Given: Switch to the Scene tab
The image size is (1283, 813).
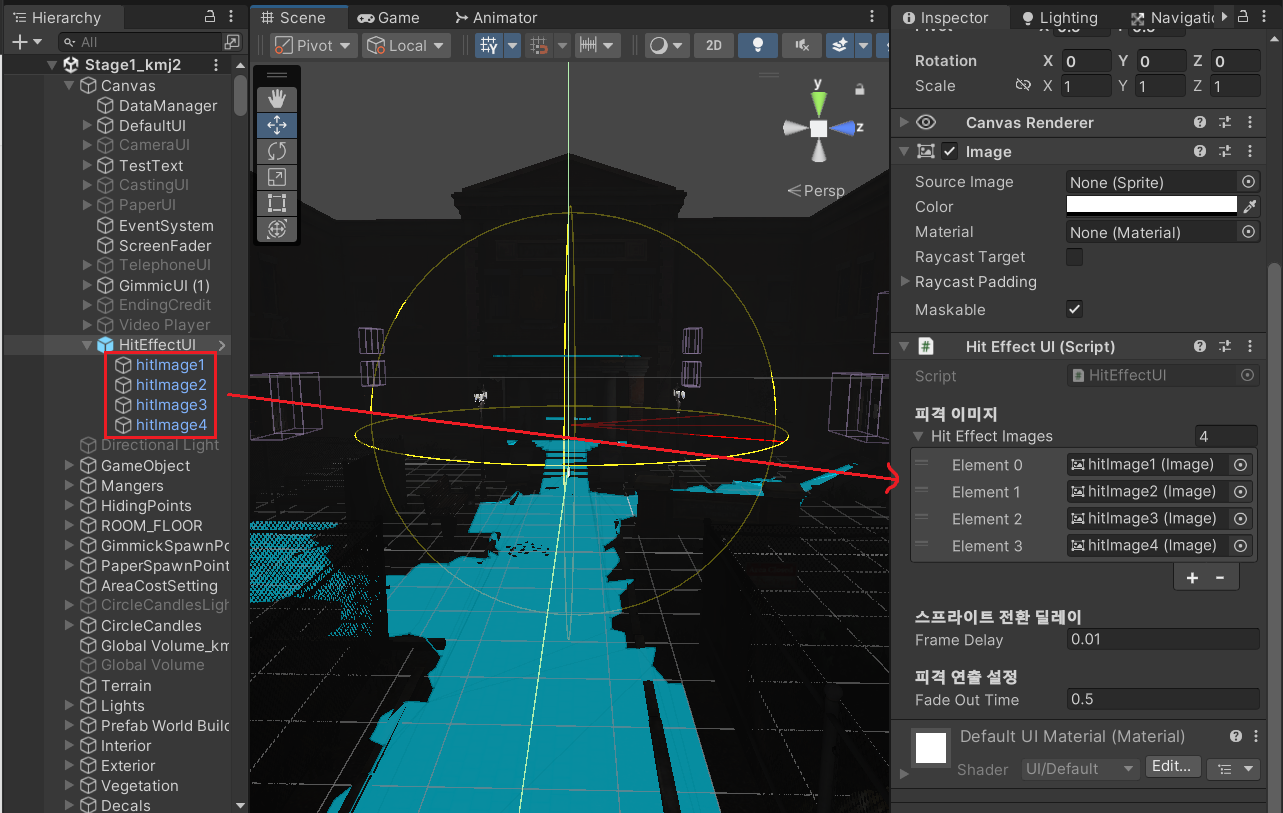Looking at the screenshot, I should tap(300, 18).
